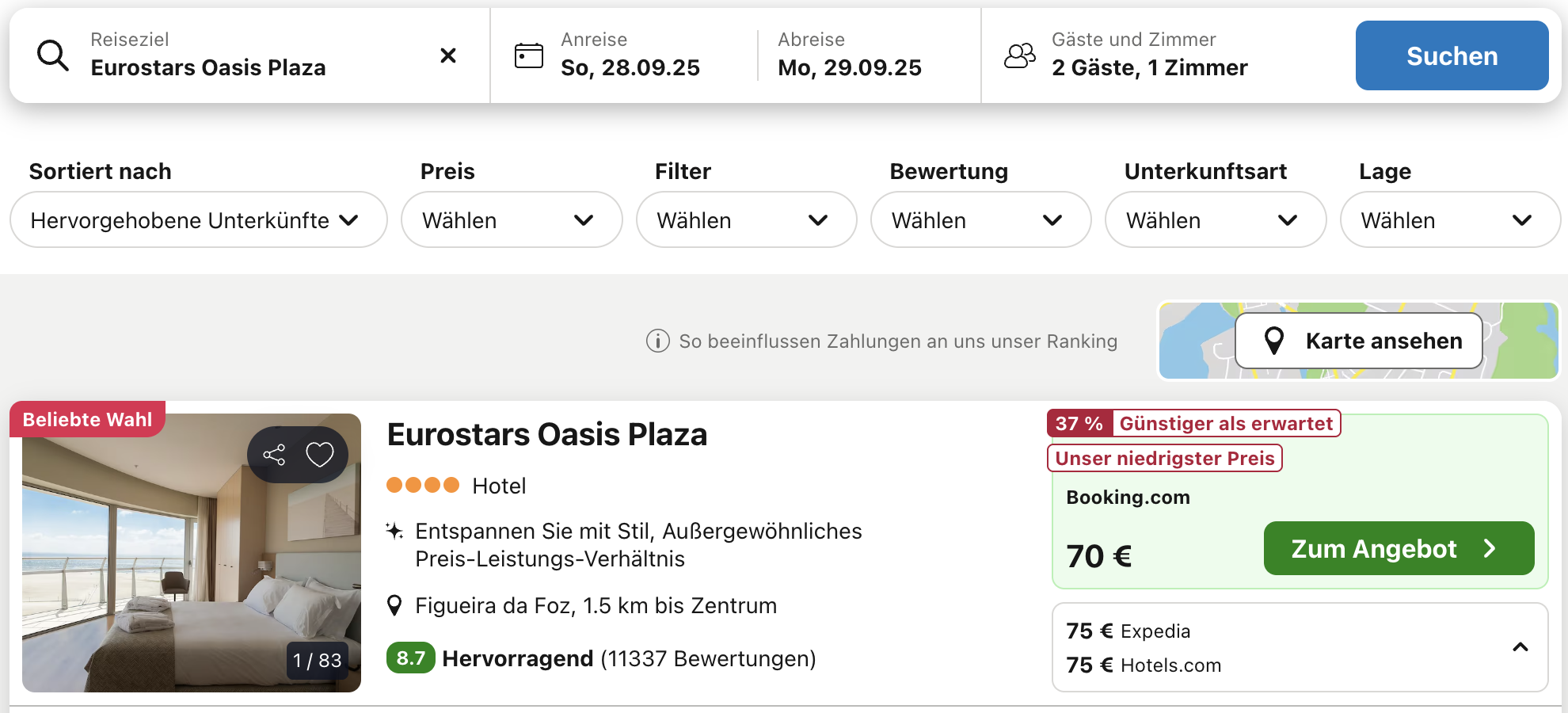The width and height of the screenshot is (1568, 713).
Task: Click the green Zum Angebot button
Action: (x=1399, y=548)
